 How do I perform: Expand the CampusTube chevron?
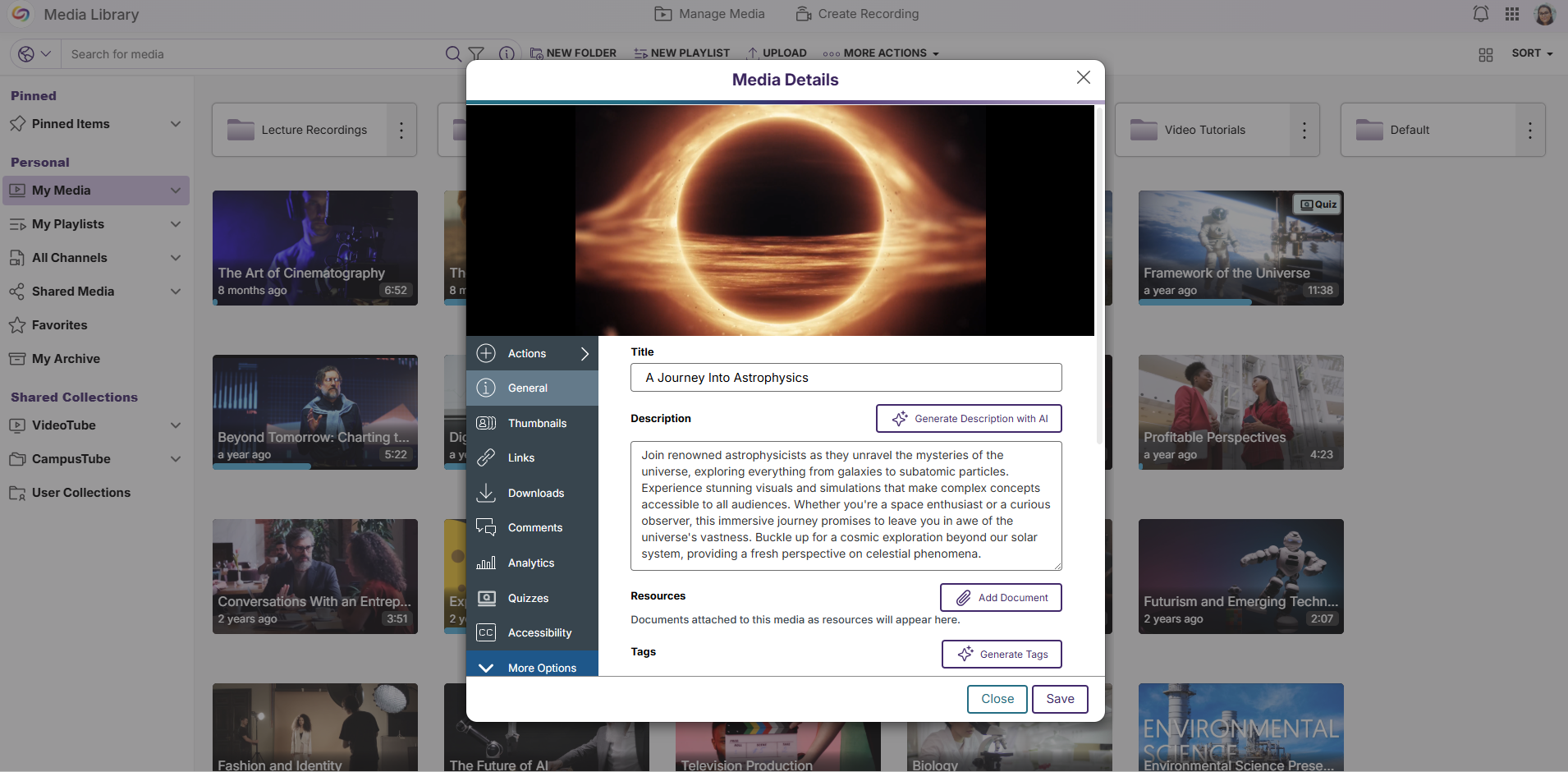click(x=176, y=459)
